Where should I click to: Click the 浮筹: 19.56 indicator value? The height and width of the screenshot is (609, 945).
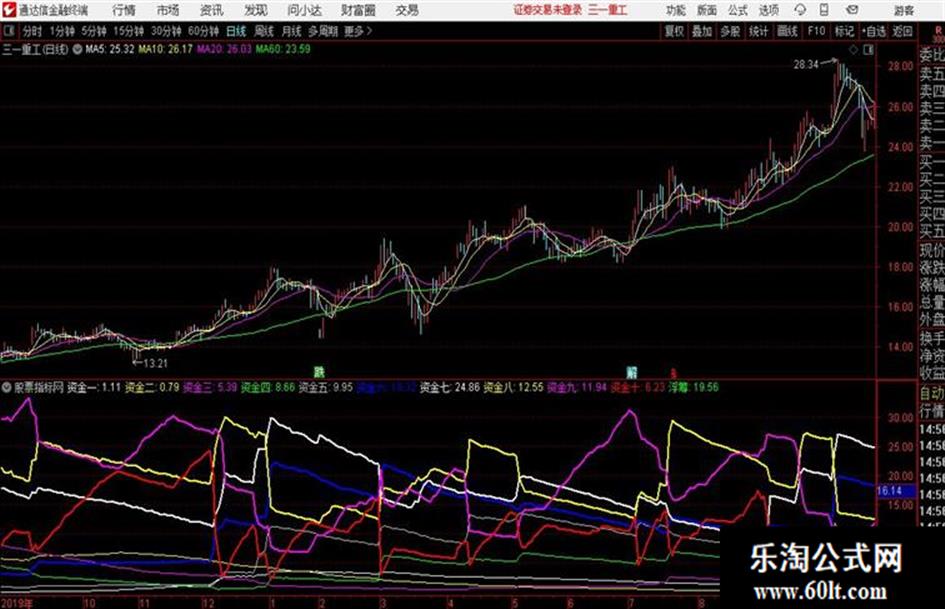[694, 387]
